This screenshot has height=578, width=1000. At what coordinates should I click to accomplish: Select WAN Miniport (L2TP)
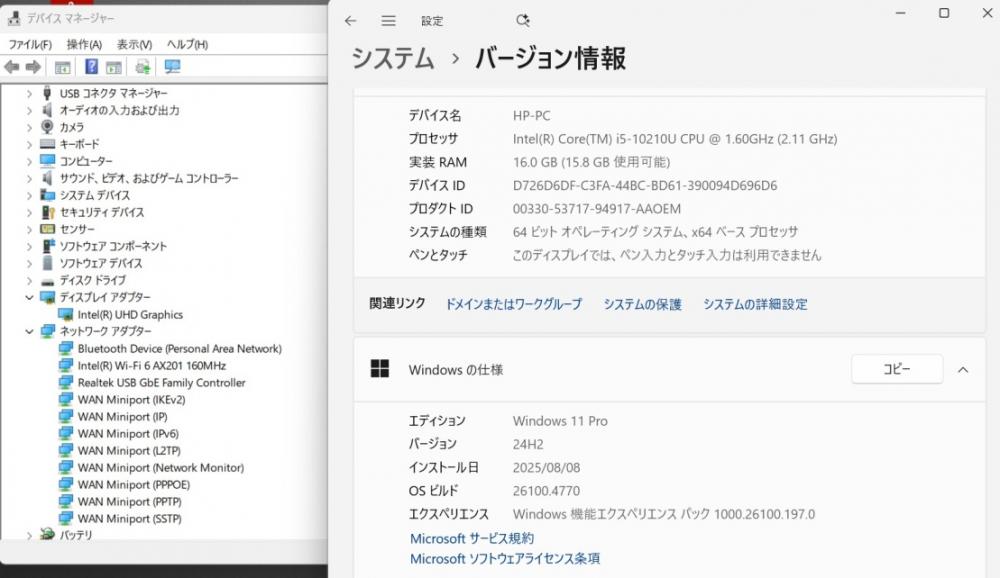click(x=129, y=450)
